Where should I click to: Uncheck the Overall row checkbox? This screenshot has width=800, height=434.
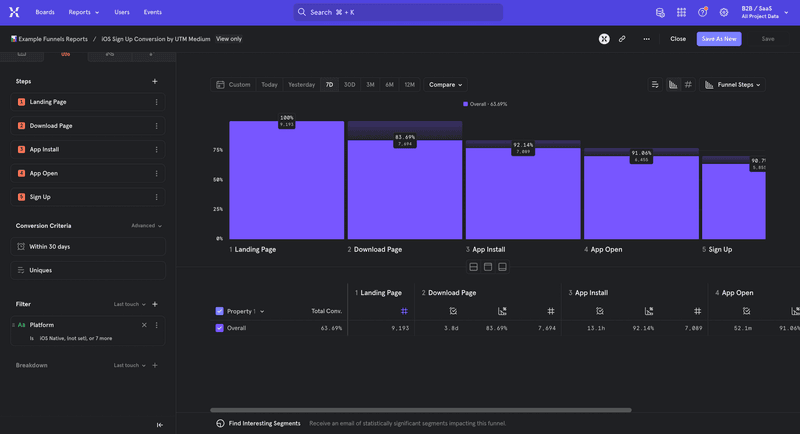(x=220, y=328)
